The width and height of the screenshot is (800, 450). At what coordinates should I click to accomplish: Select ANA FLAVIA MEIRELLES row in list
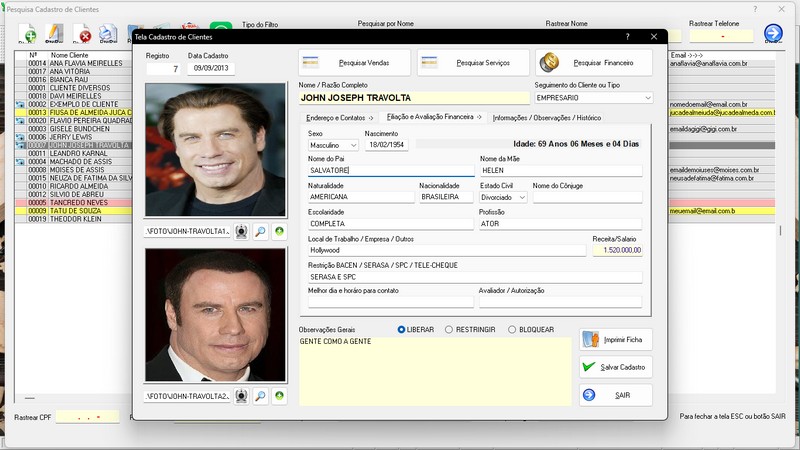pyautogui.click(x=74, y=63)
